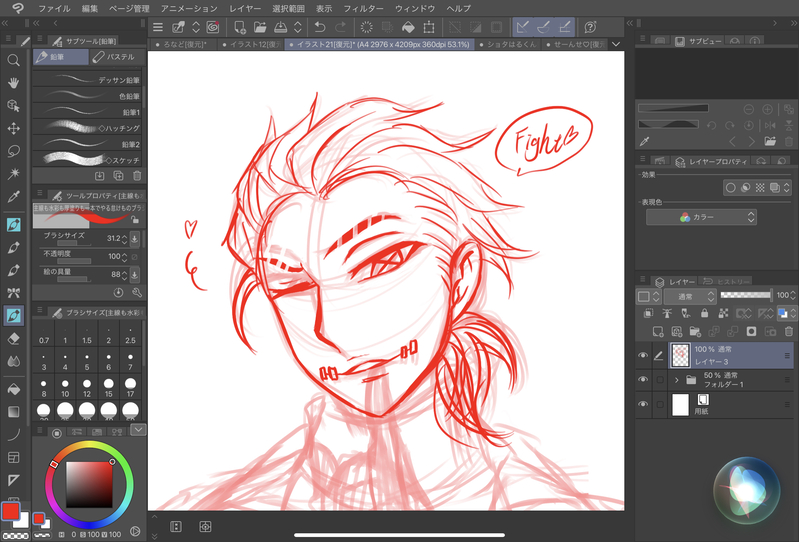
Task: Toggle visibility of 用紙 layer
Action: coord(643,404)
